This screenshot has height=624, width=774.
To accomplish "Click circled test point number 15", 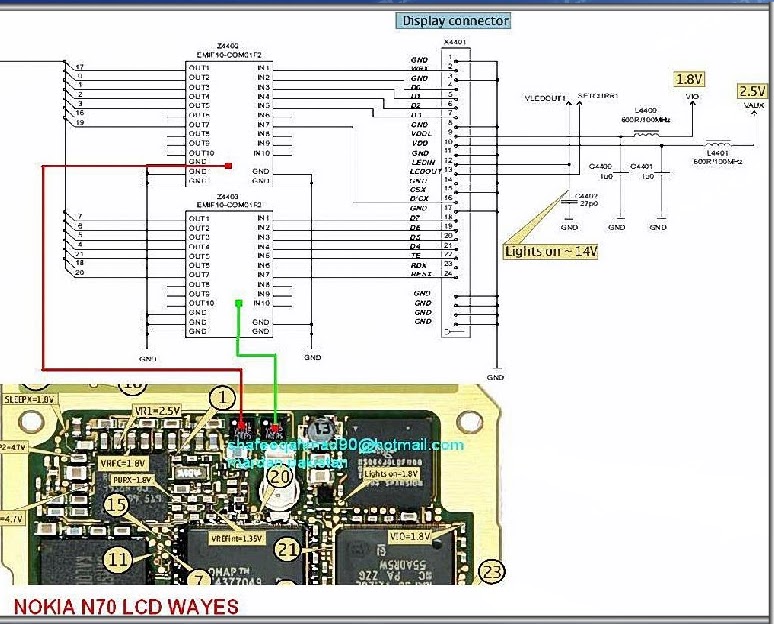I will [x=117, y=505].
